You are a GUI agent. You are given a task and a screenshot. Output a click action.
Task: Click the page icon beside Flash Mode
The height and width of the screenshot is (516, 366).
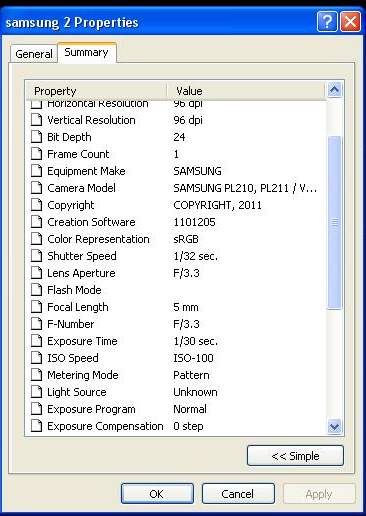tap(37, 290)
